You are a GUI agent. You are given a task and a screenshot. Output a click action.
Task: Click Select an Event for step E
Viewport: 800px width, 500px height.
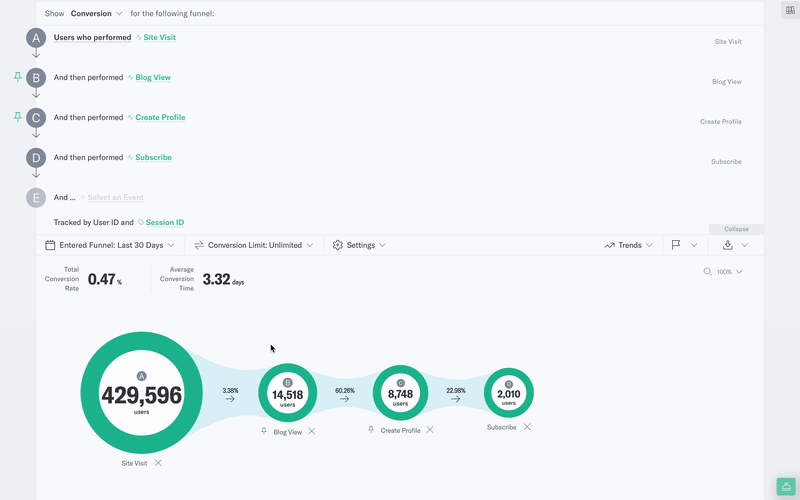115,197
